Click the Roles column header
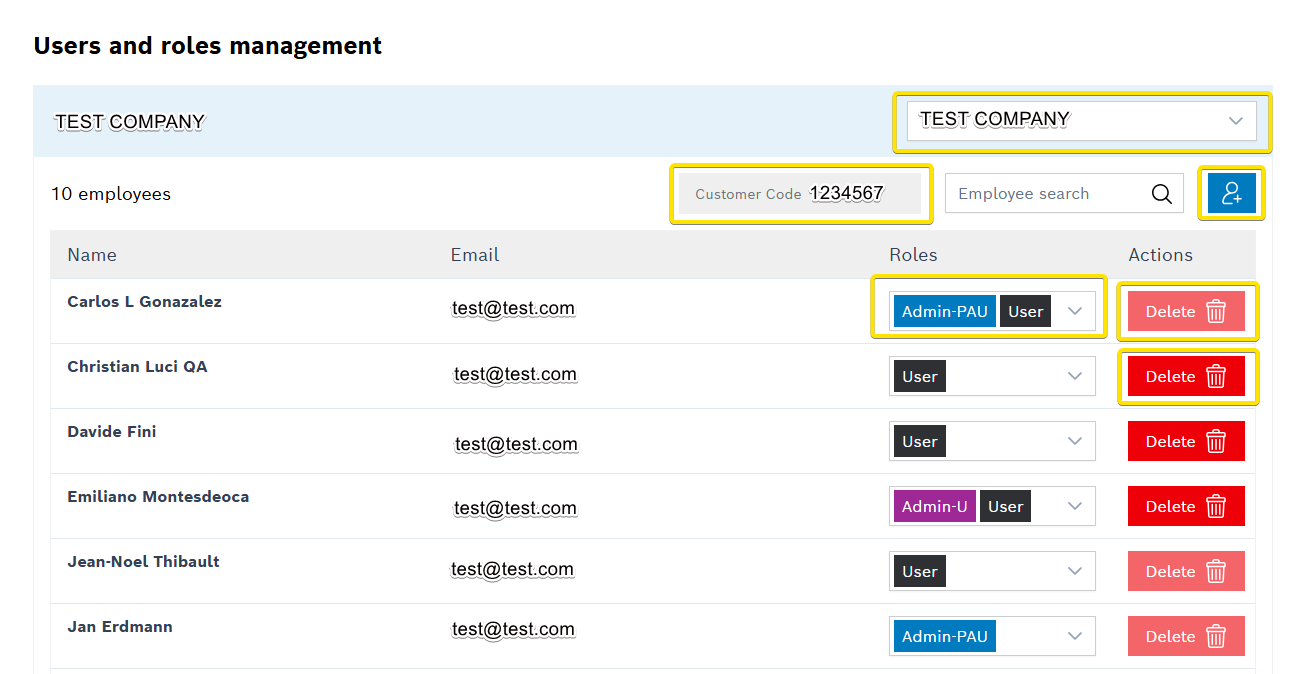Image resolution: width=1307 pixels, height=674 pixels. coord(913,255)
